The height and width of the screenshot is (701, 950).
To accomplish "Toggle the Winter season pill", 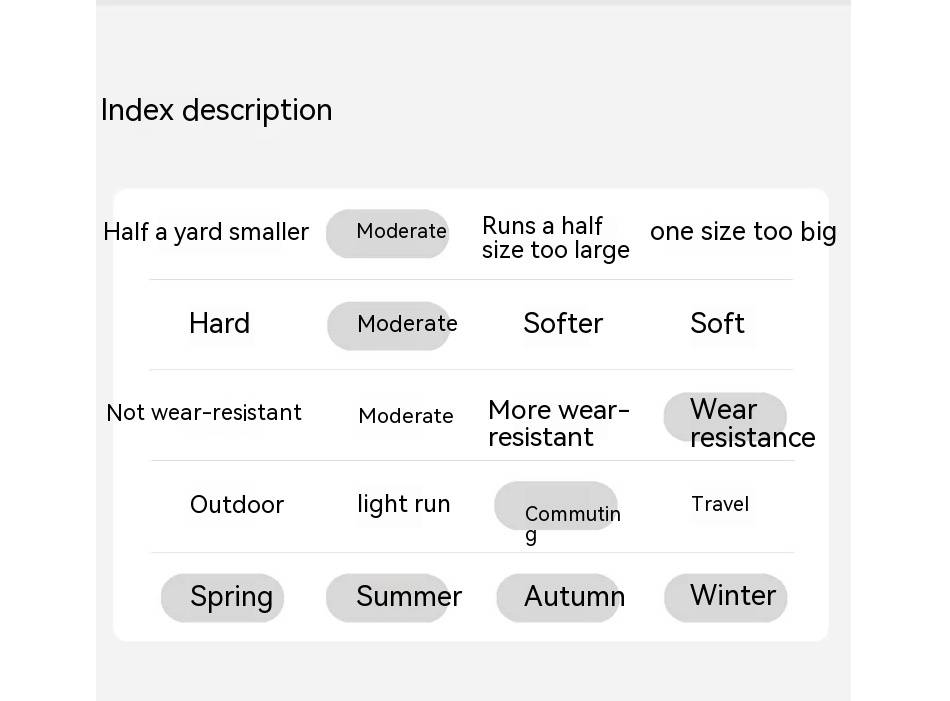I will 726,598.
